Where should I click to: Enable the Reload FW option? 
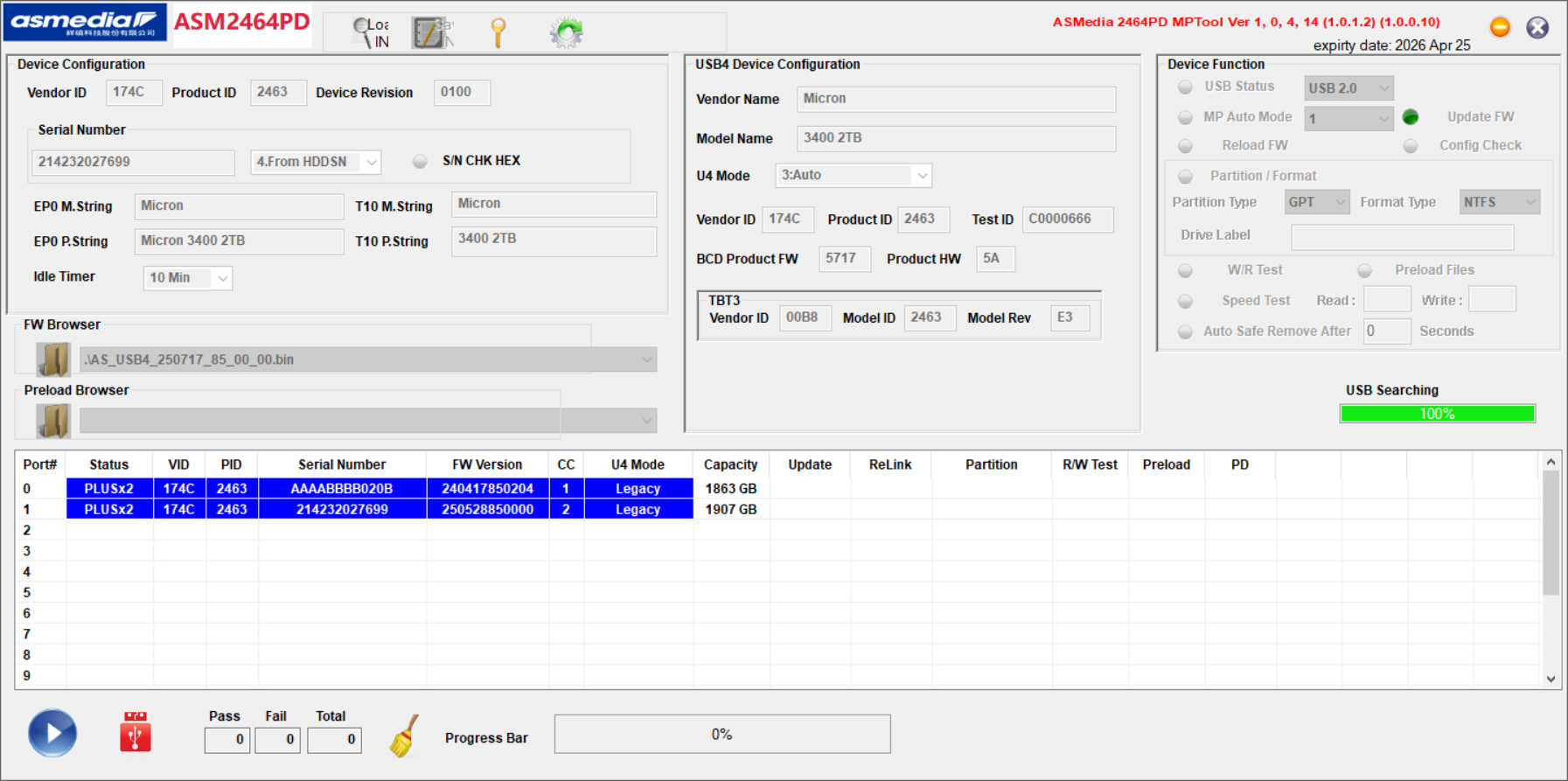[x=1185, y=146]
